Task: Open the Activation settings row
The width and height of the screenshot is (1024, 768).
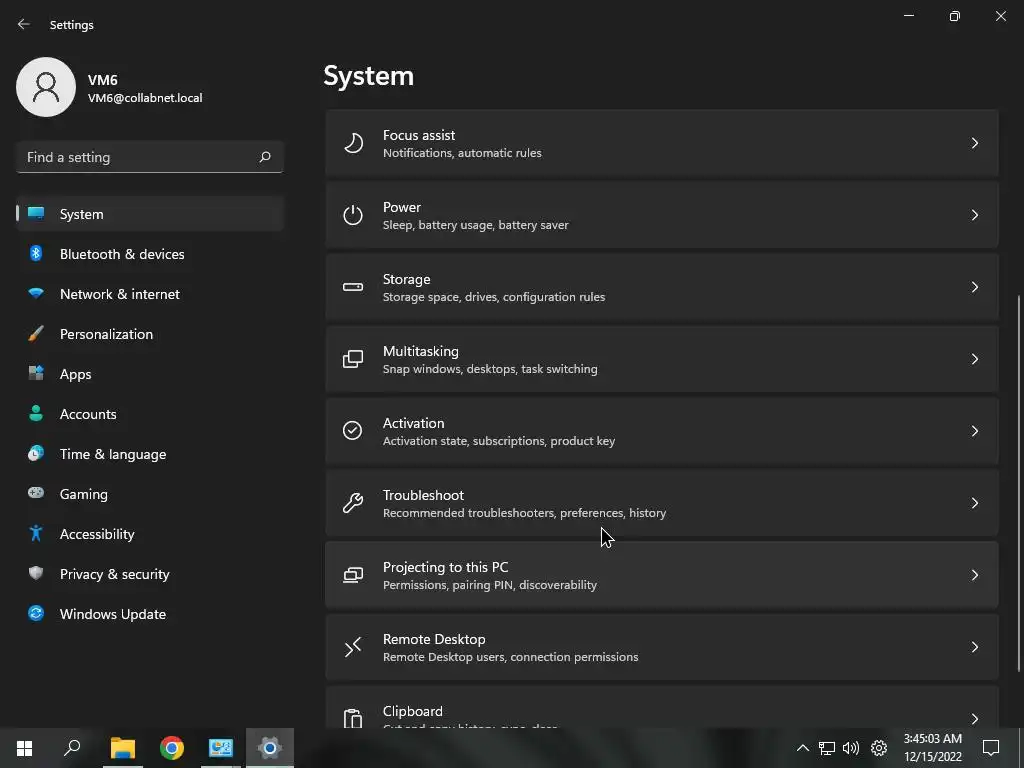Action: coord(662,430)
